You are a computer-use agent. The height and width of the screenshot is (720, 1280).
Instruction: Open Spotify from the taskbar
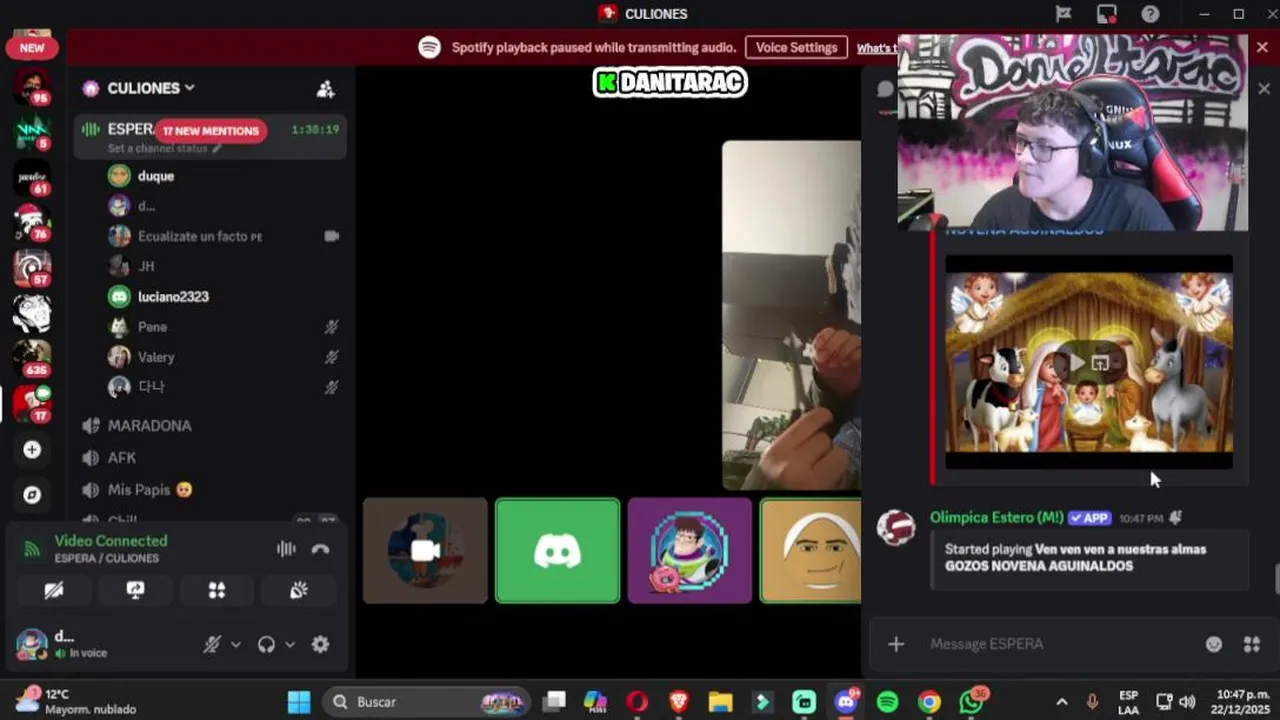(887, 702)
